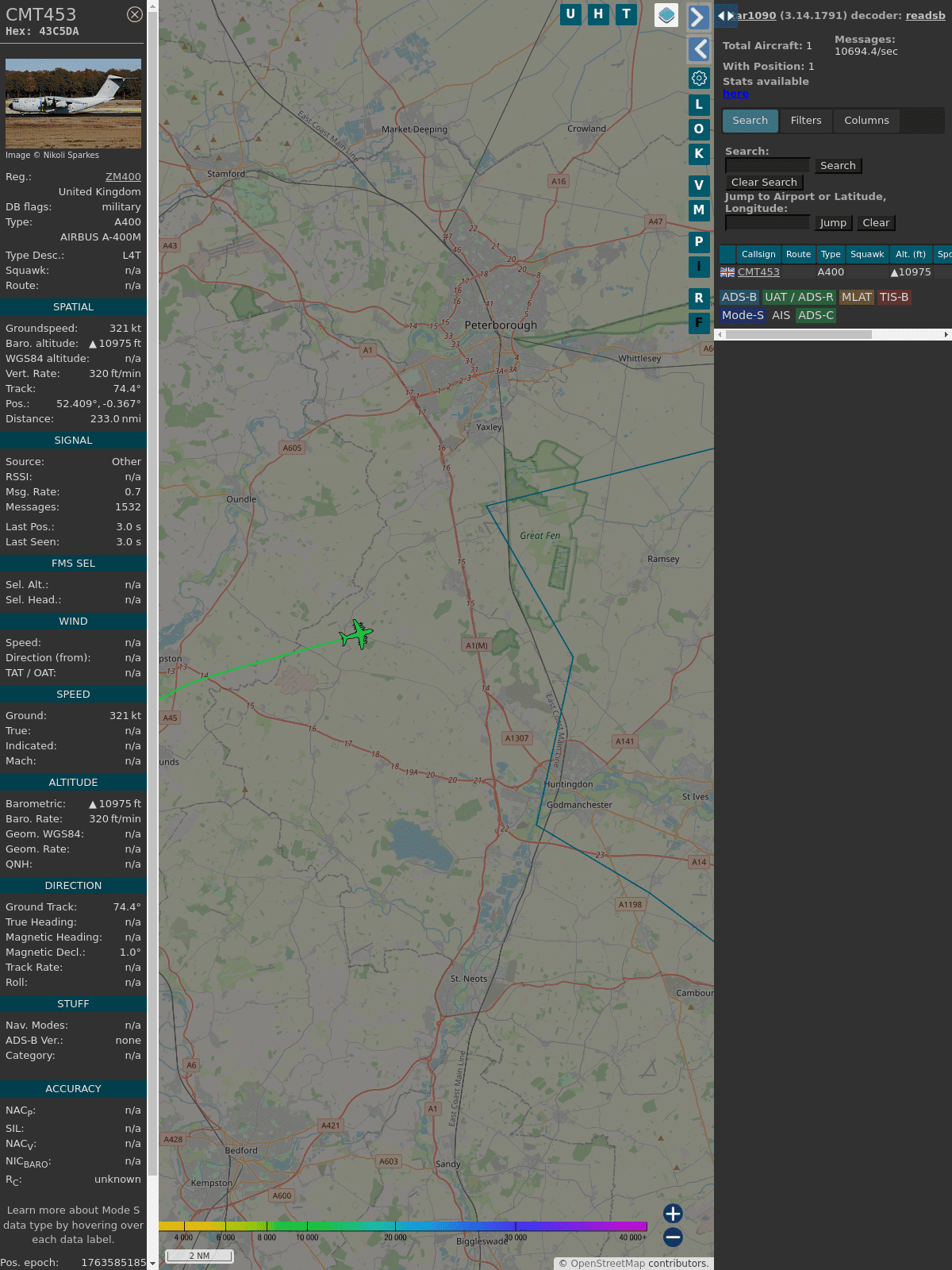Click the ACCURACY section header
Image resolution: width=952 pixels, height=1270 pixels.
pos(73,1088)
